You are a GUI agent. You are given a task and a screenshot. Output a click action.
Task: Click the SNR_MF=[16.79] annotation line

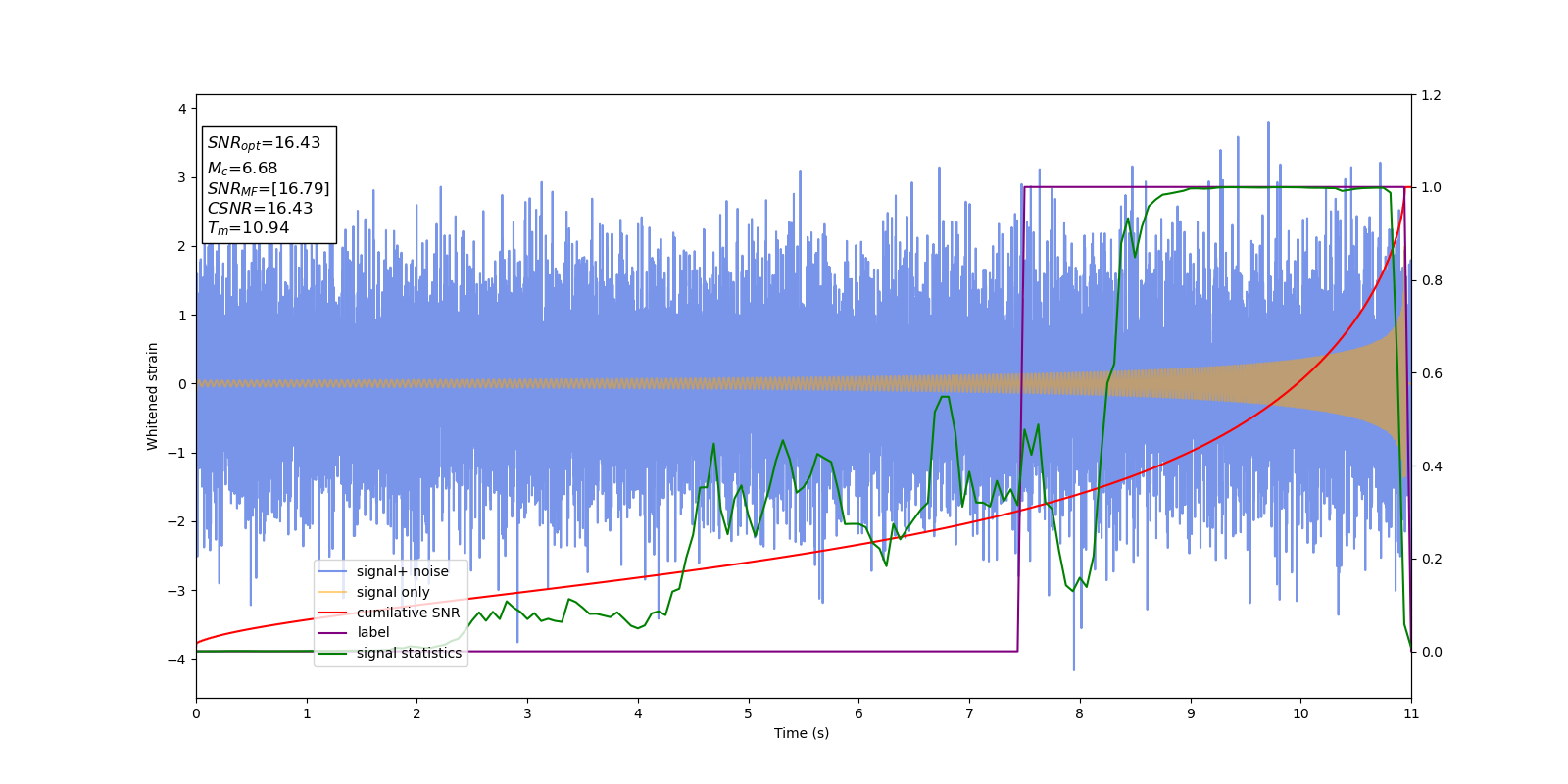pos(269,188)
